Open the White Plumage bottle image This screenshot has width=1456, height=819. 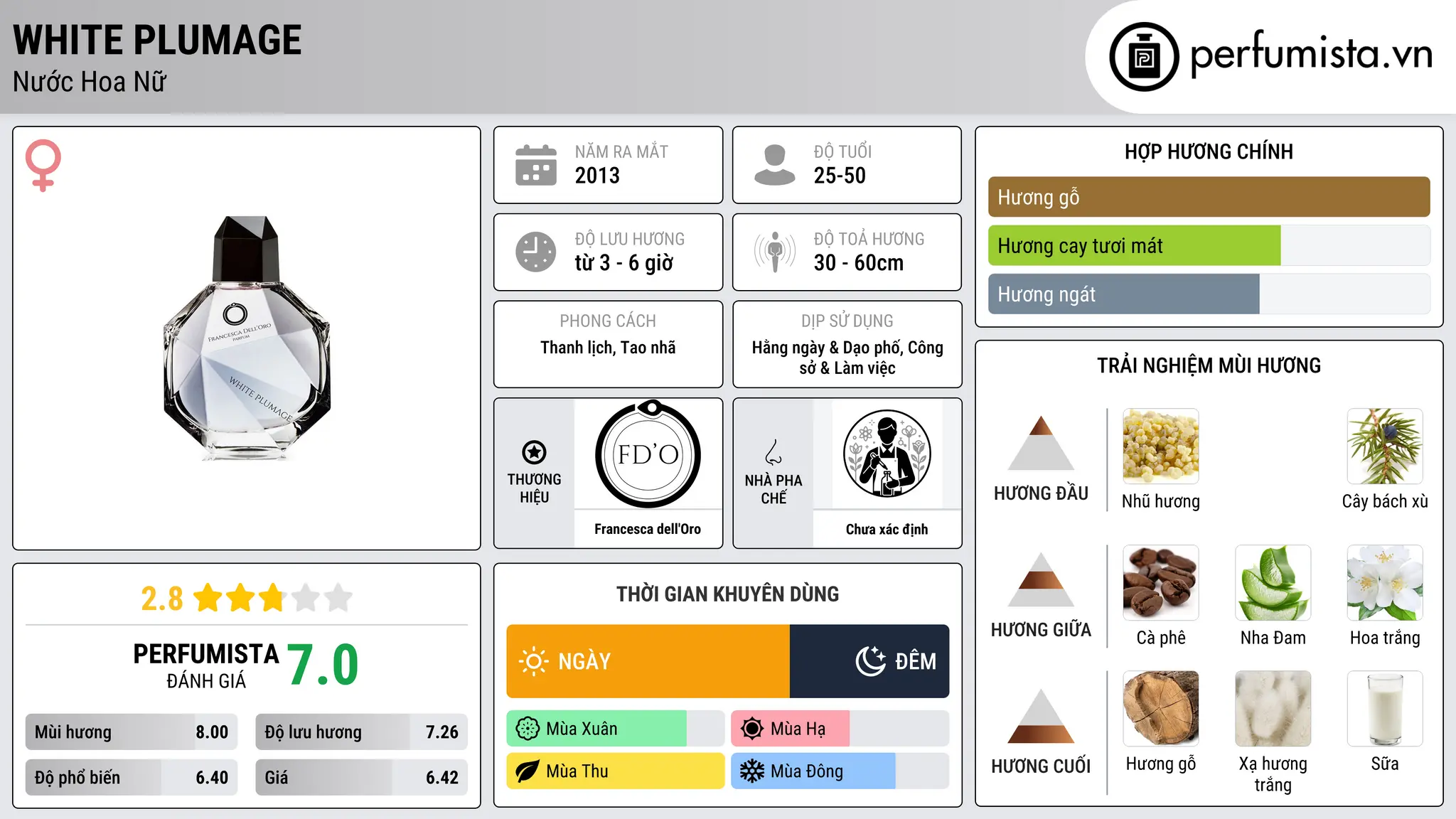tap(247, 338)
